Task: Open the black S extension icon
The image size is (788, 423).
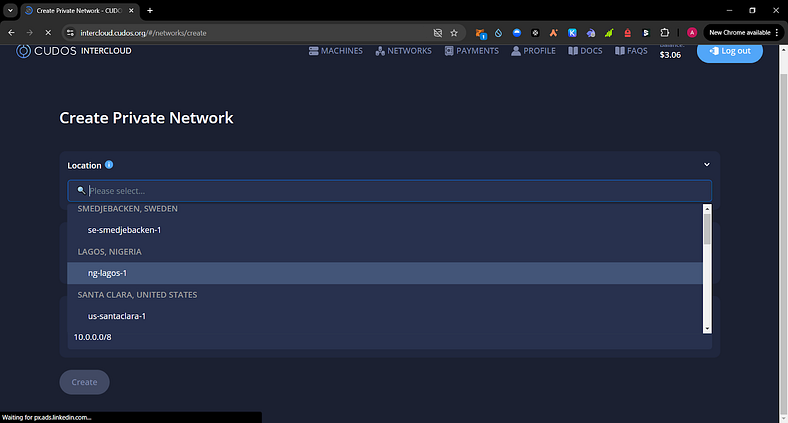Action: [x=646, y=33]
